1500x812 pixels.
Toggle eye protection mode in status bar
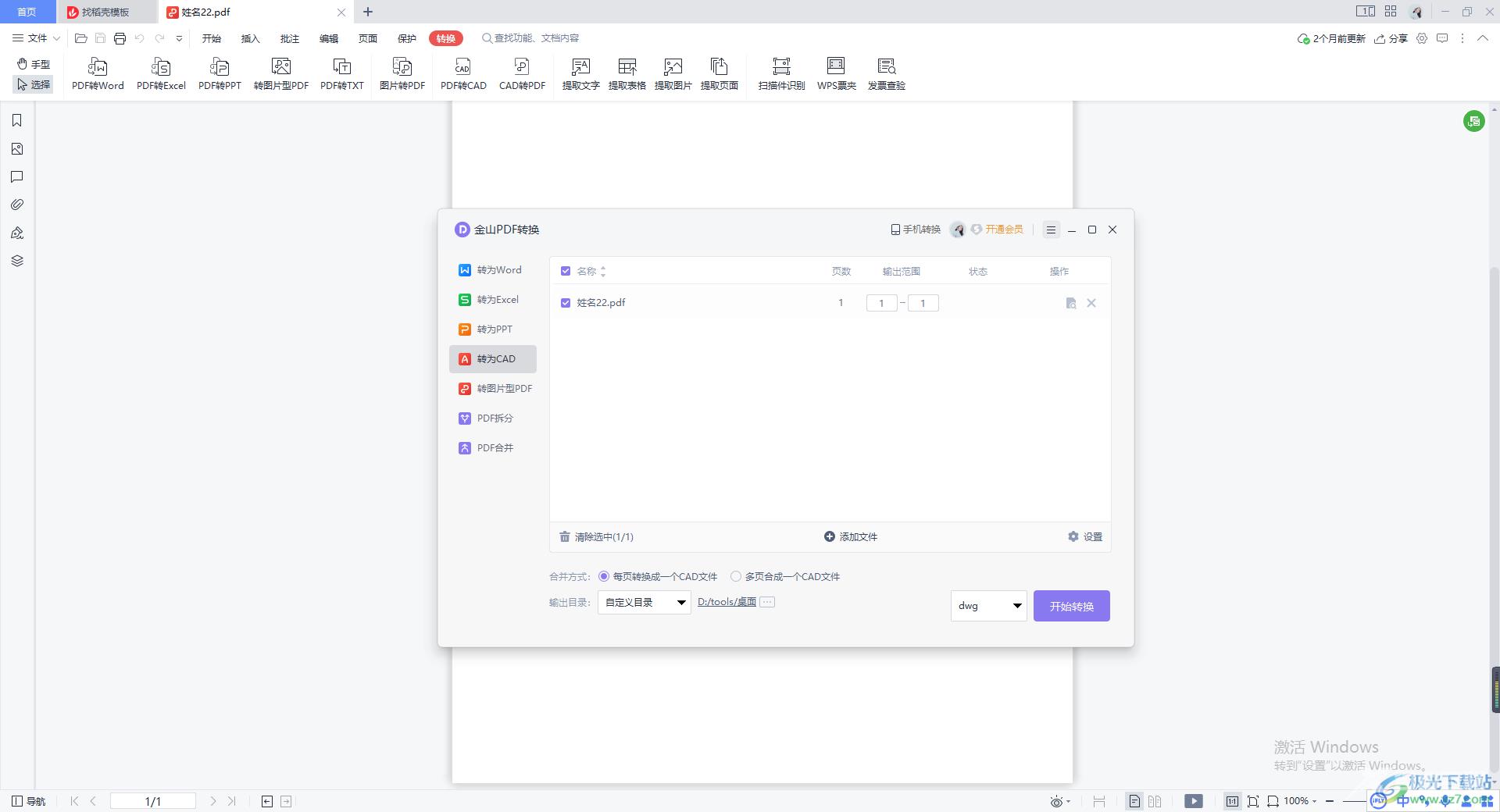click(1060, 801)
